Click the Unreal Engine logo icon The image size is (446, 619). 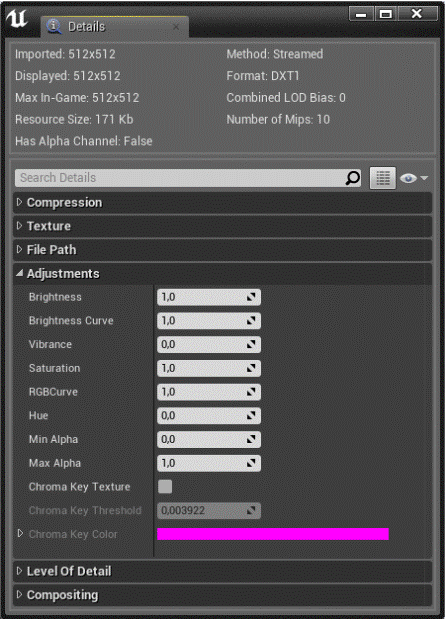tap(17, 18)
